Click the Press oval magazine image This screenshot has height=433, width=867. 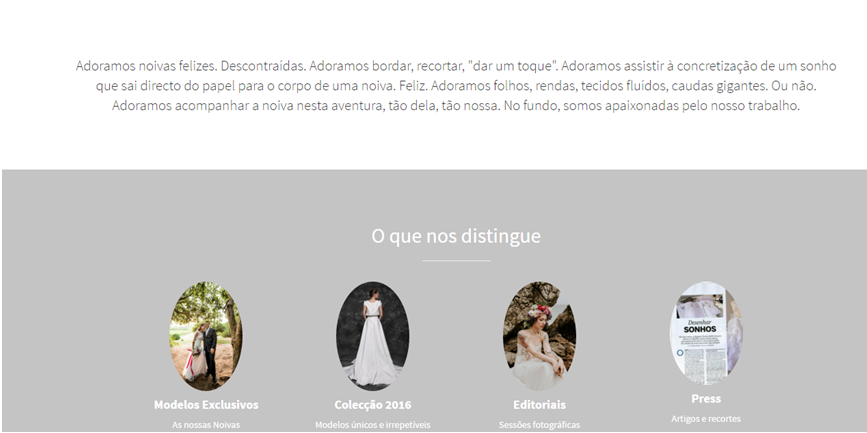[706, 333]
